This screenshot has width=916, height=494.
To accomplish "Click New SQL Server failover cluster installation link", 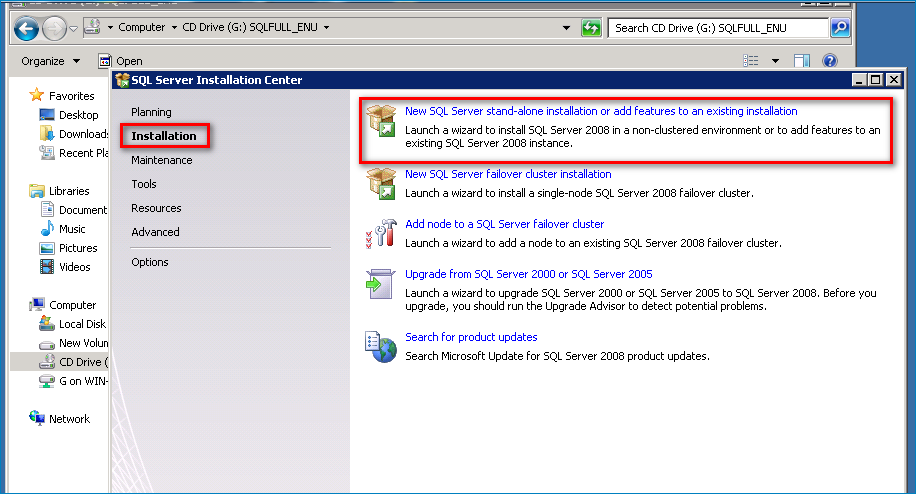I will tap(508, 174).
